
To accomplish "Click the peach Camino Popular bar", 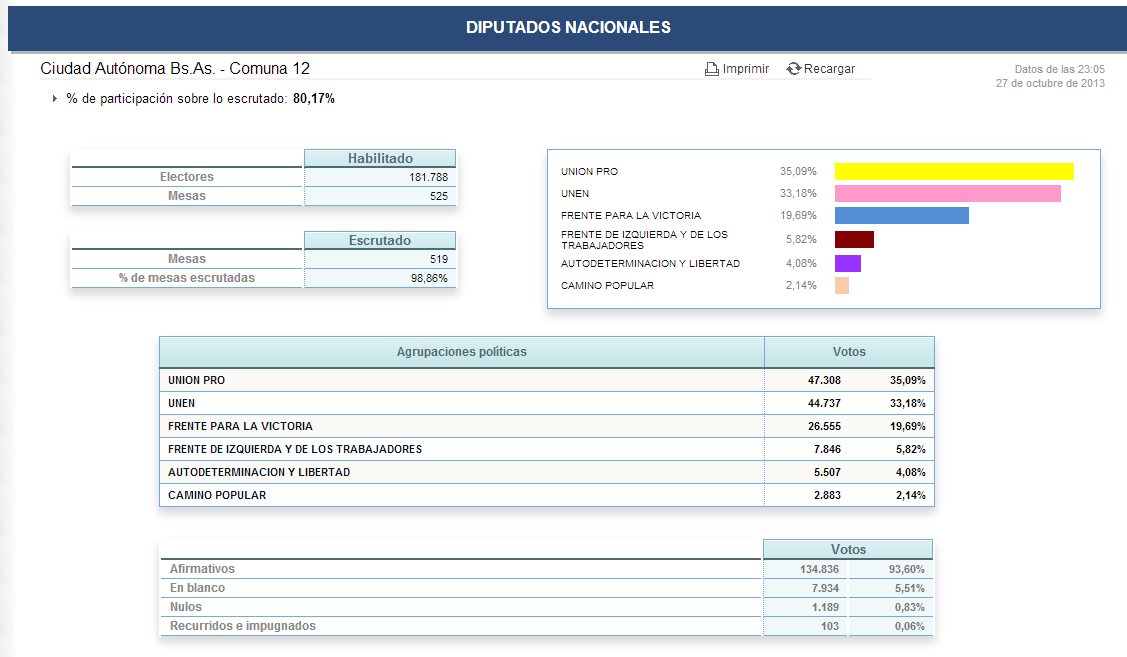I will [841, 286].
